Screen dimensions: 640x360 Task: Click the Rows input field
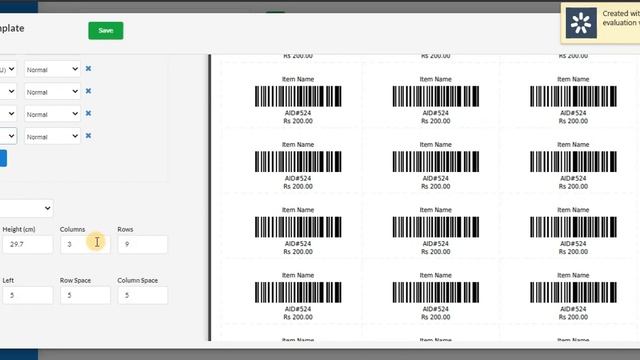coord(142,244)
